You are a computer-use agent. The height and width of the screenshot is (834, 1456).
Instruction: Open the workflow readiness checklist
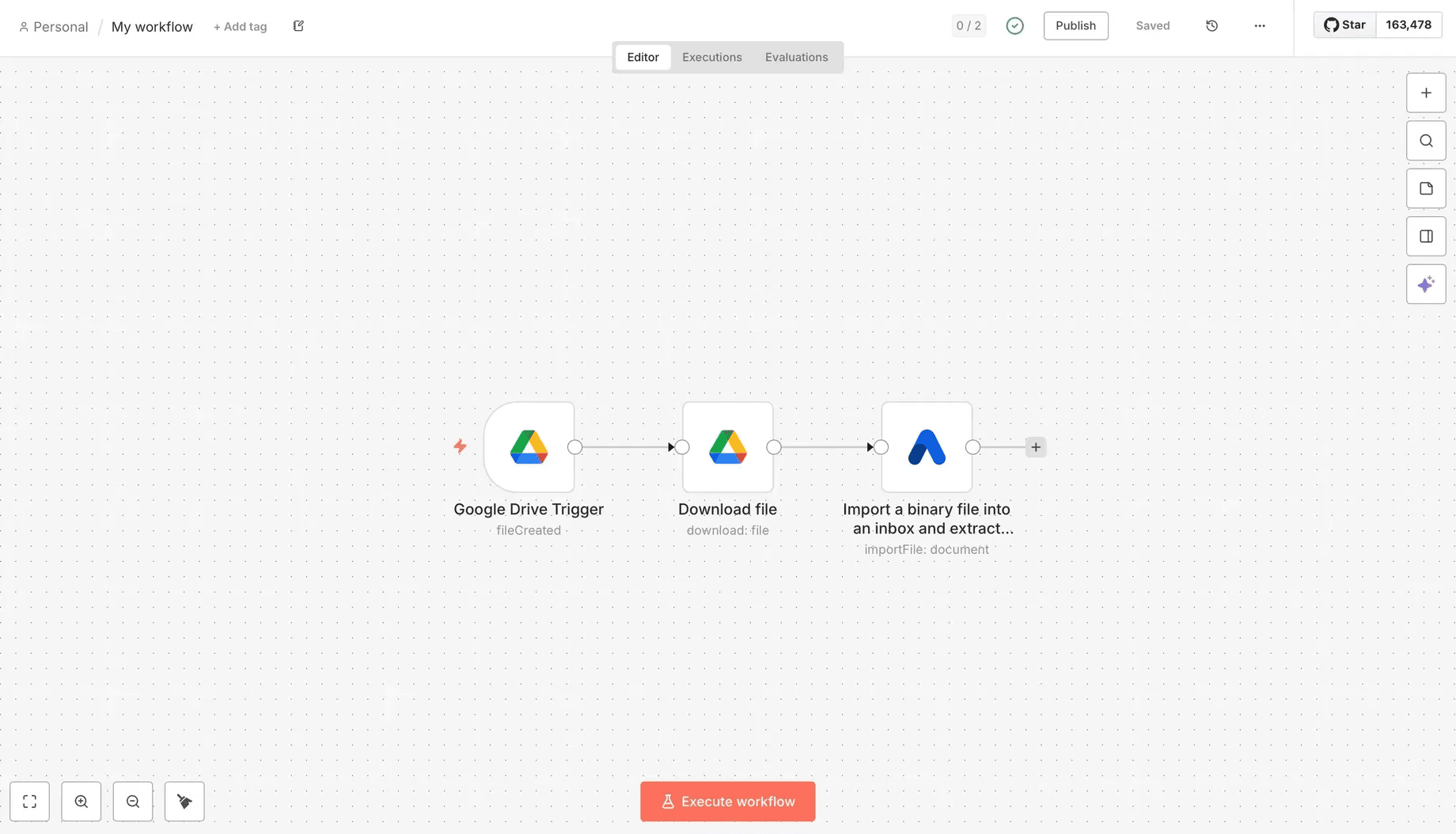tap(968, 25)
